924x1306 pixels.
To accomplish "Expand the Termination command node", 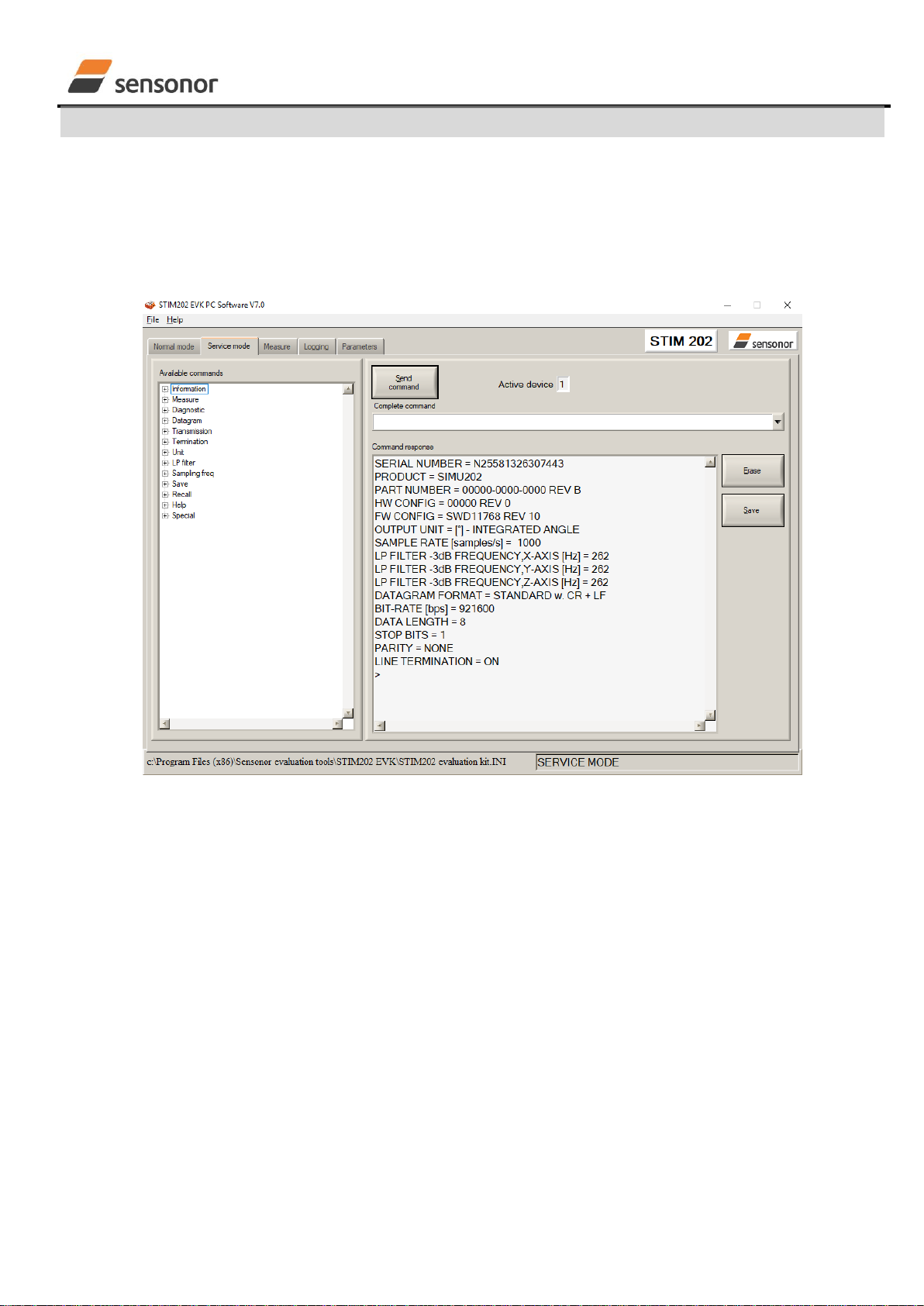I will click(165, 442).
